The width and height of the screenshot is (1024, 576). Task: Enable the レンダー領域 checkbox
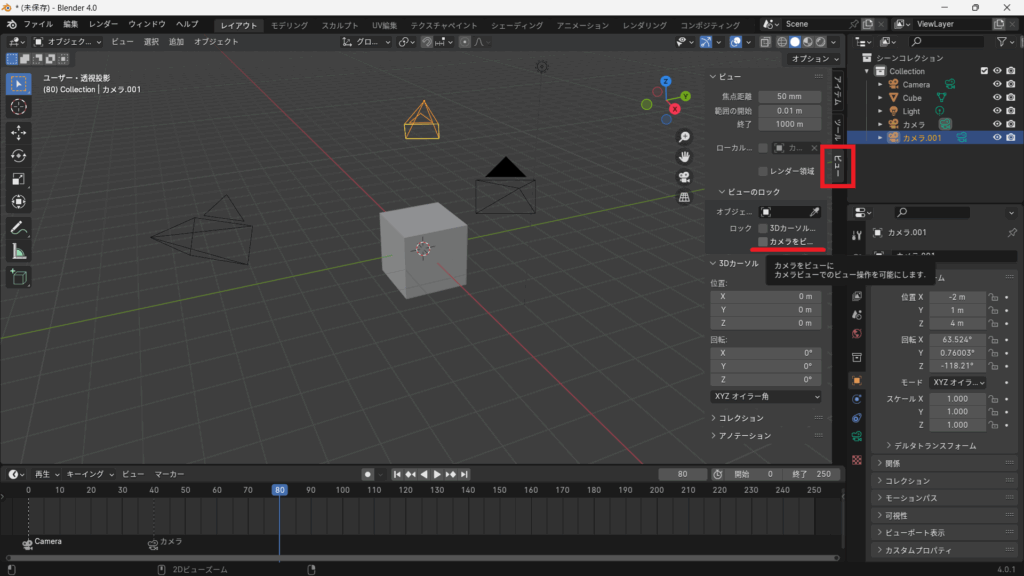(763, 171)
